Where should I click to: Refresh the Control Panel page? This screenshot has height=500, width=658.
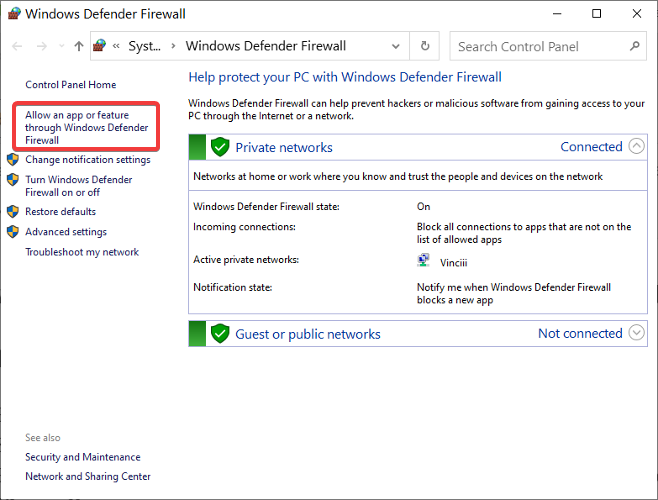click(x=425, y=46)
